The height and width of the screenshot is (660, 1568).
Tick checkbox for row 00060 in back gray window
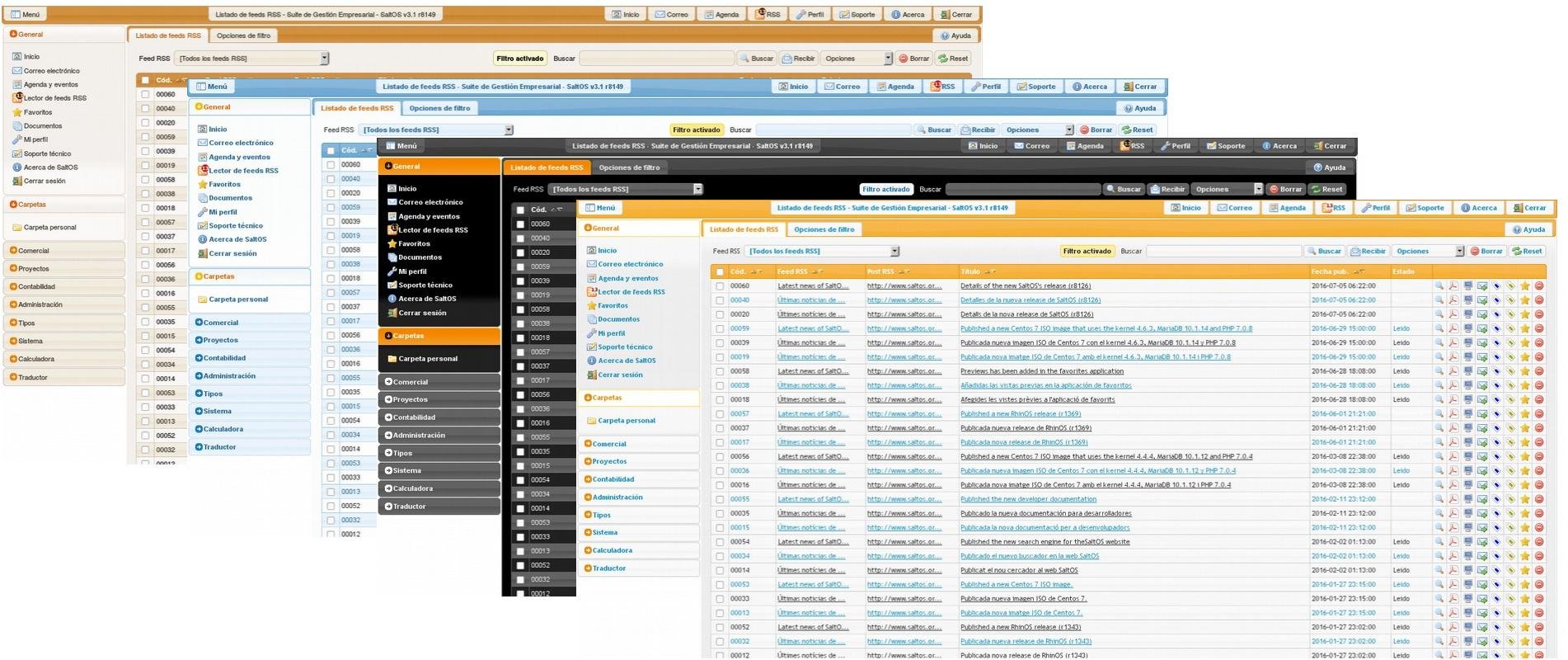[145, 95]
